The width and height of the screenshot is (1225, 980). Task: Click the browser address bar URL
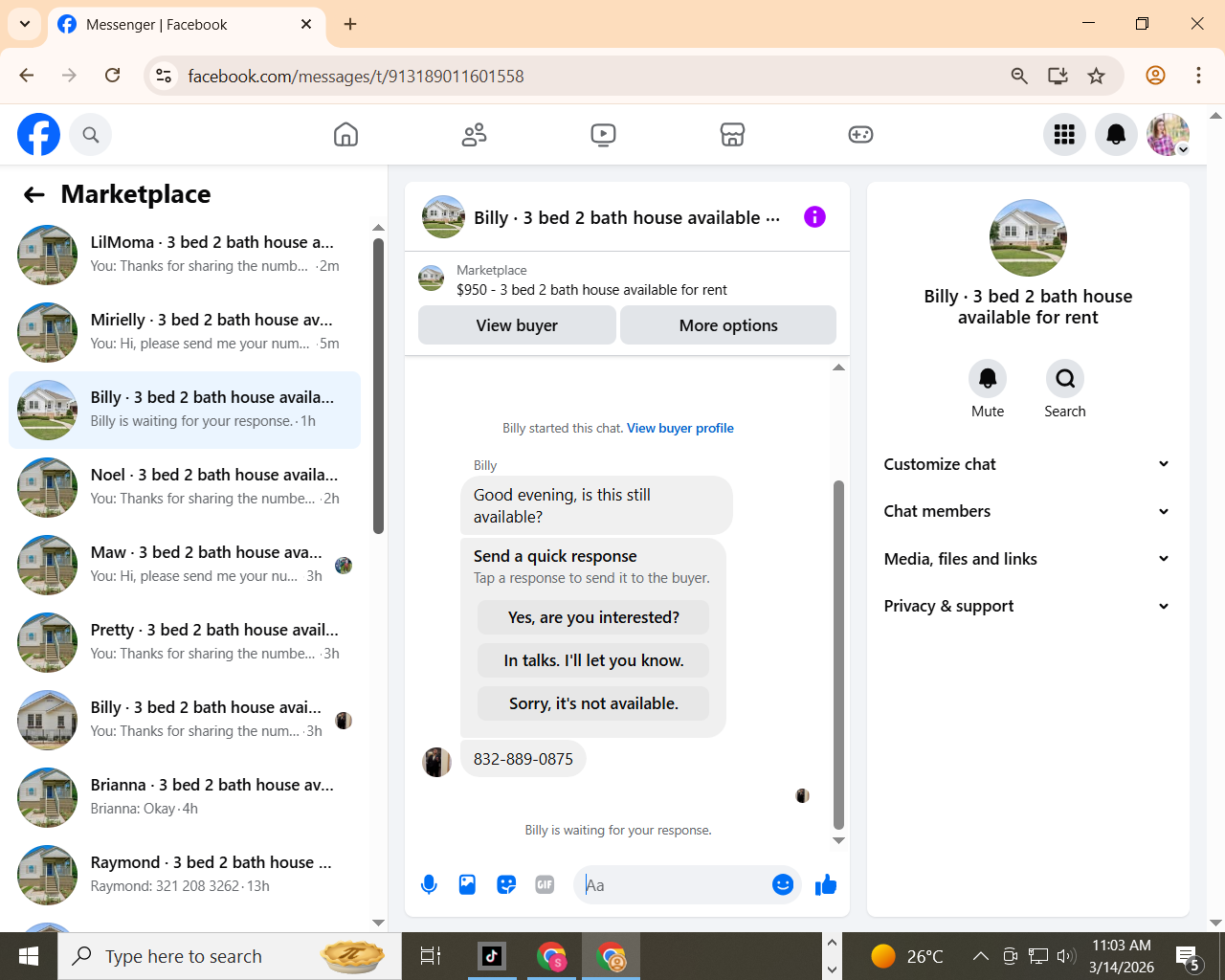356,77
